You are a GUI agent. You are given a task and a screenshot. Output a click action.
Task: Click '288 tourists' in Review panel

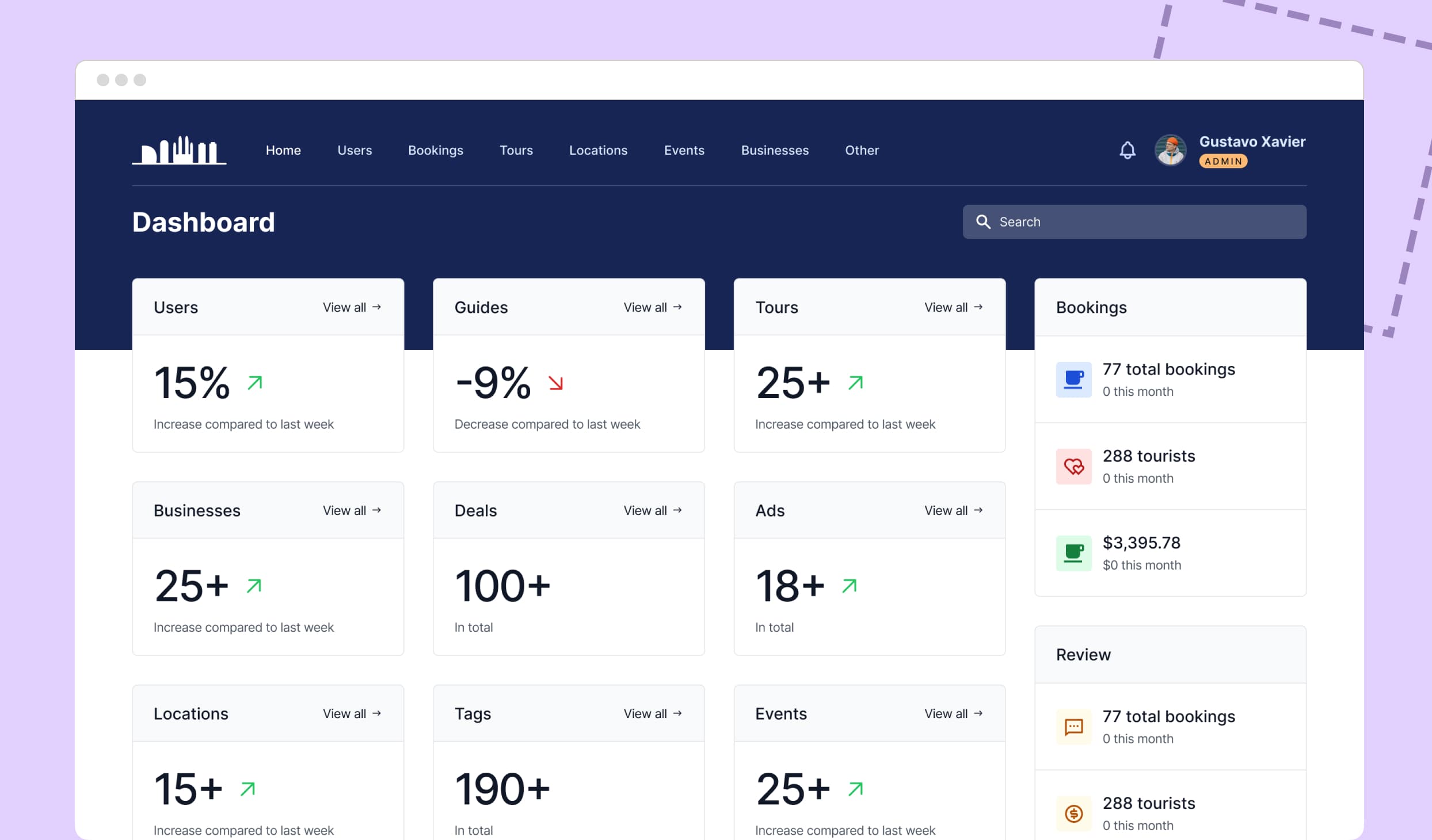(1149, 803)
